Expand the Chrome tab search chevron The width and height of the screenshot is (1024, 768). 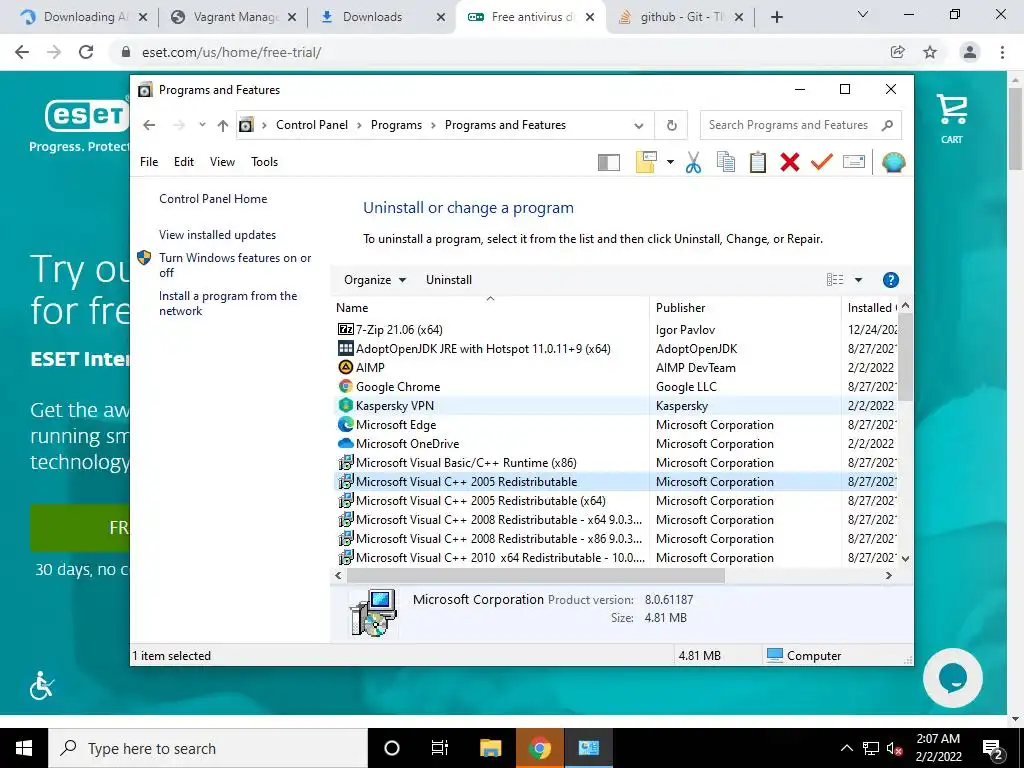(x=863, y=14)
